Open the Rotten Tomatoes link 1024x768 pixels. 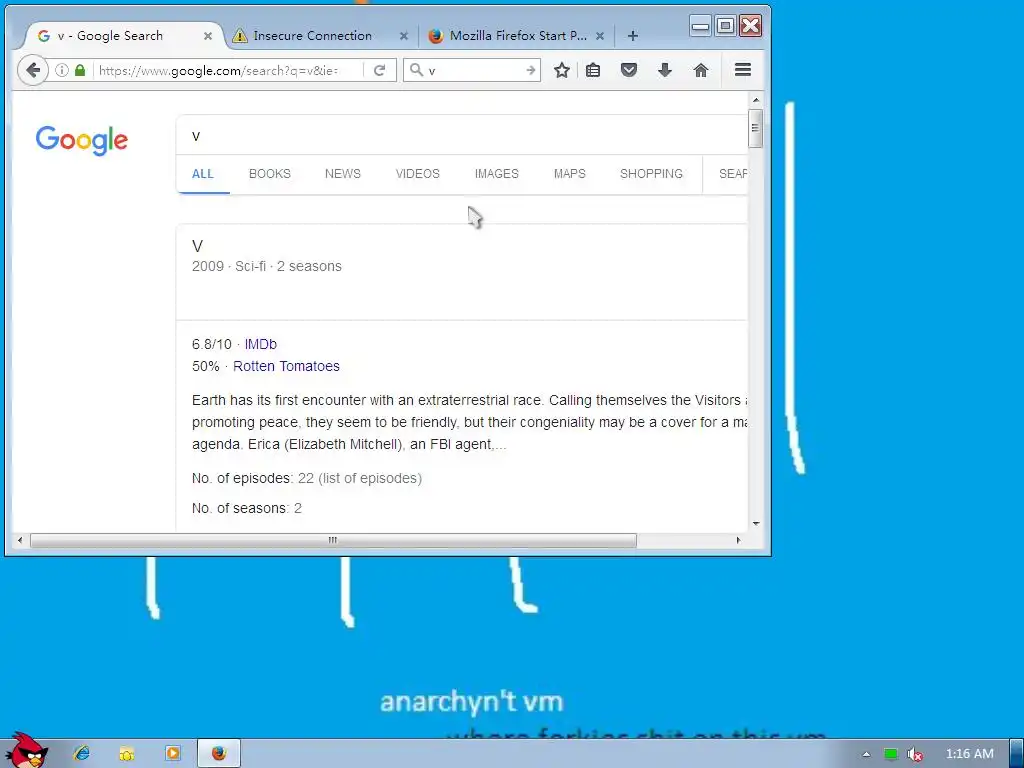point(286,366)
